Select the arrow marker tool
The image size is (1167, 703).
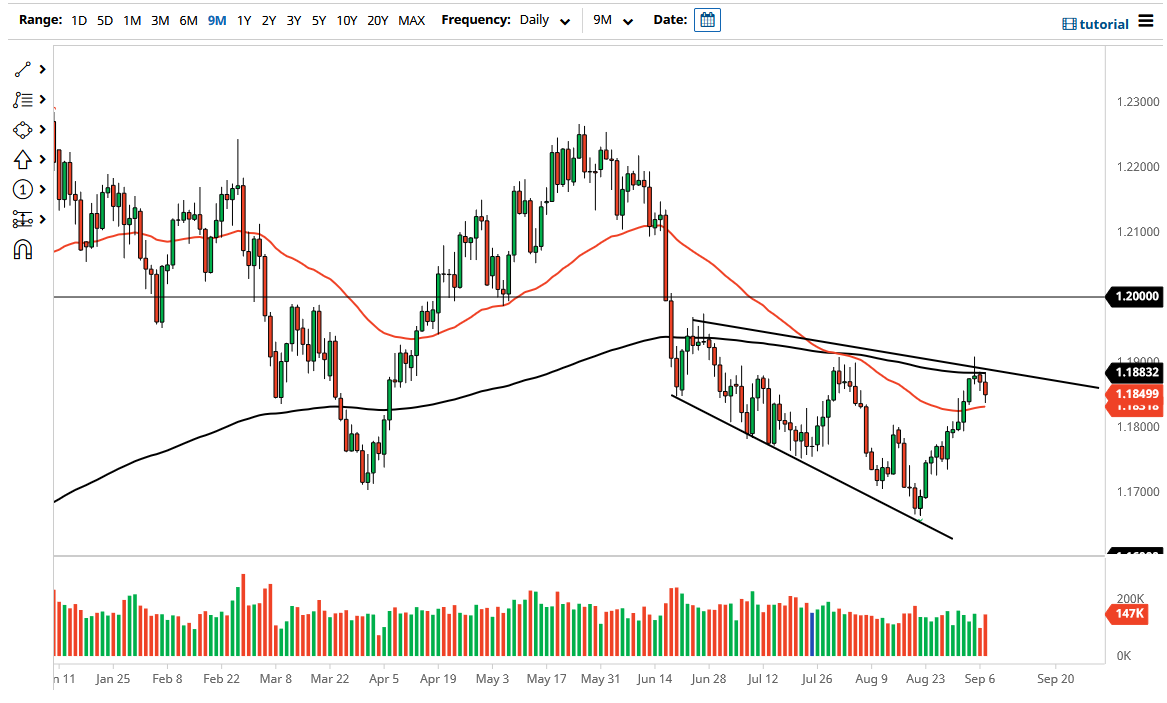tap(22, 159)
